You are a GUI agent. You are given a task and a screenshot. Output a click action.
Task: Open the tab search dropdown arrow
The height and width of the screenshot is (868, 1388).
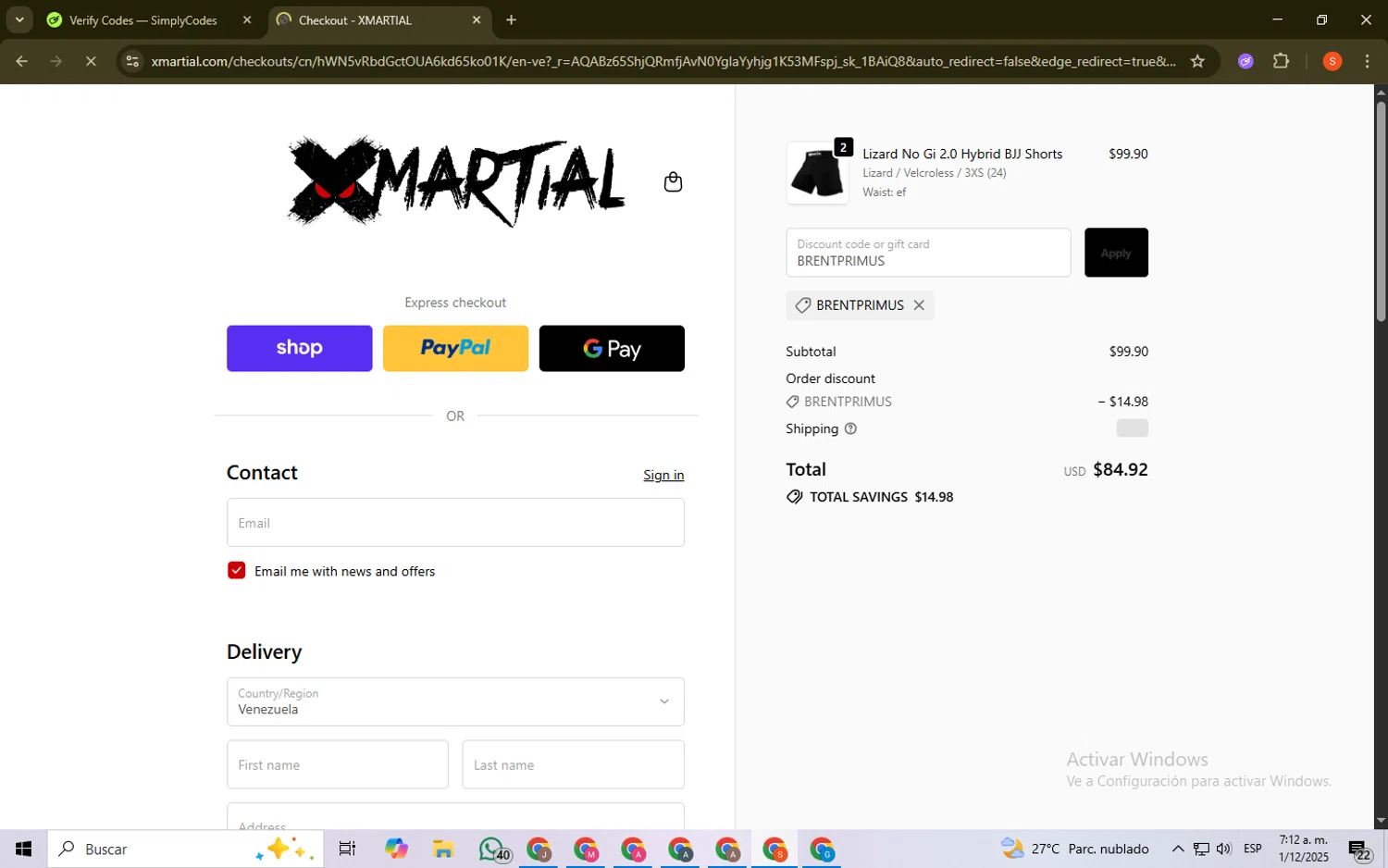[x=19, y=19]
